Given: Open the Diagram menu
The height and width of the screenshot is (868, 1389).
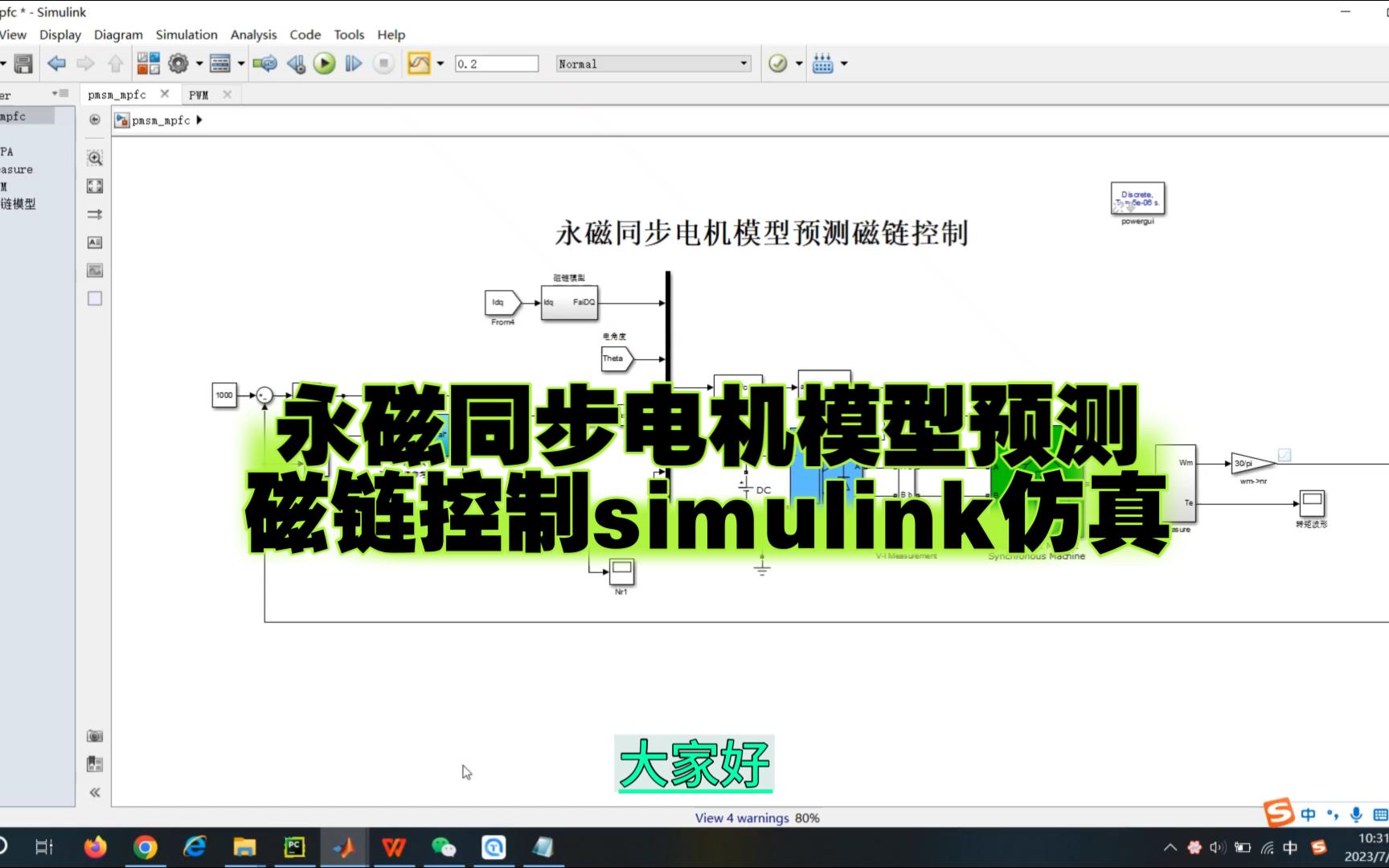Looking at the screenshot, I should point(118,35).
